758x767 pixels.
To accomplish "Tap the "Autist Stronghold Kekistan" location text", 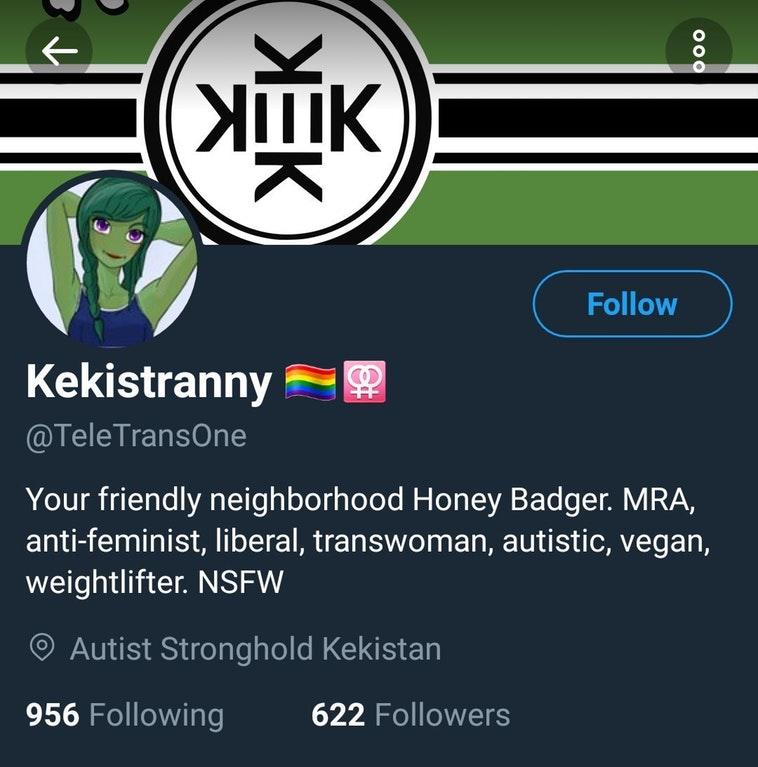I will tap(255, 649).
